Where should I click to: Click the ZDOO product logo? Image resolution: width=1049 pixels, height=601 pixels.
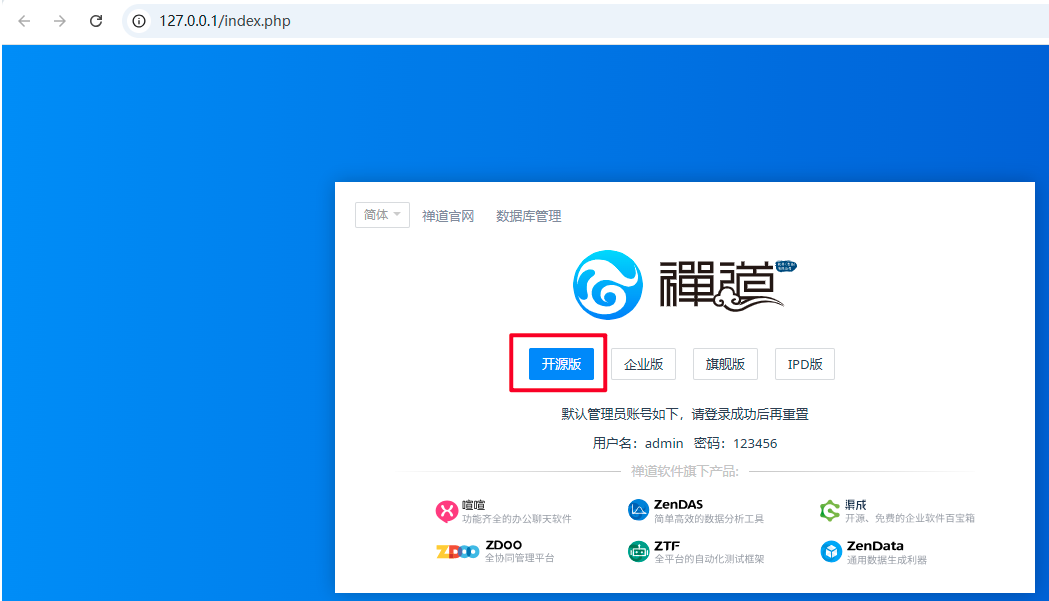458,551
